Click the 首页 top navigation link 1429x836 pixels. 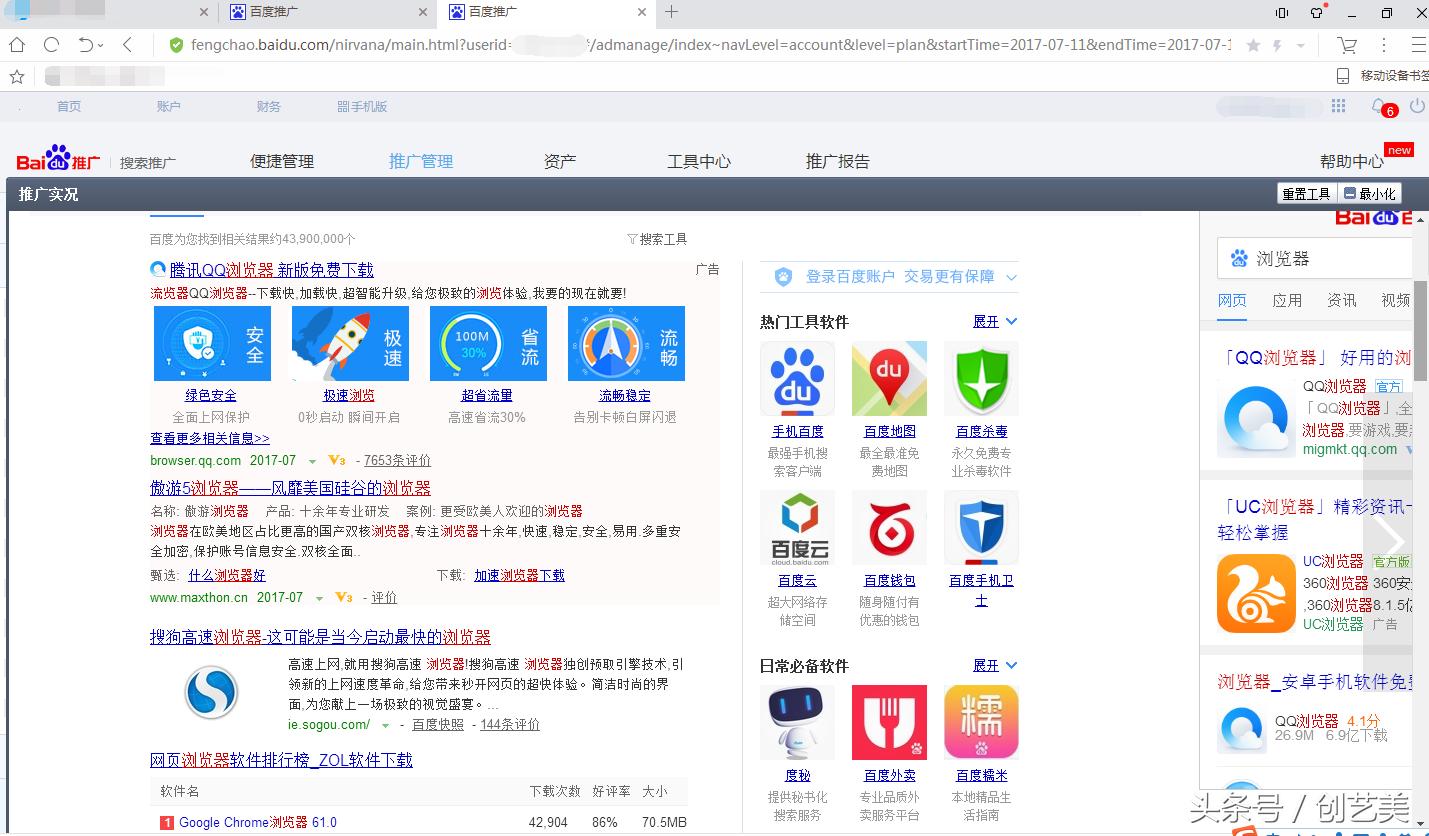[69, 106]
